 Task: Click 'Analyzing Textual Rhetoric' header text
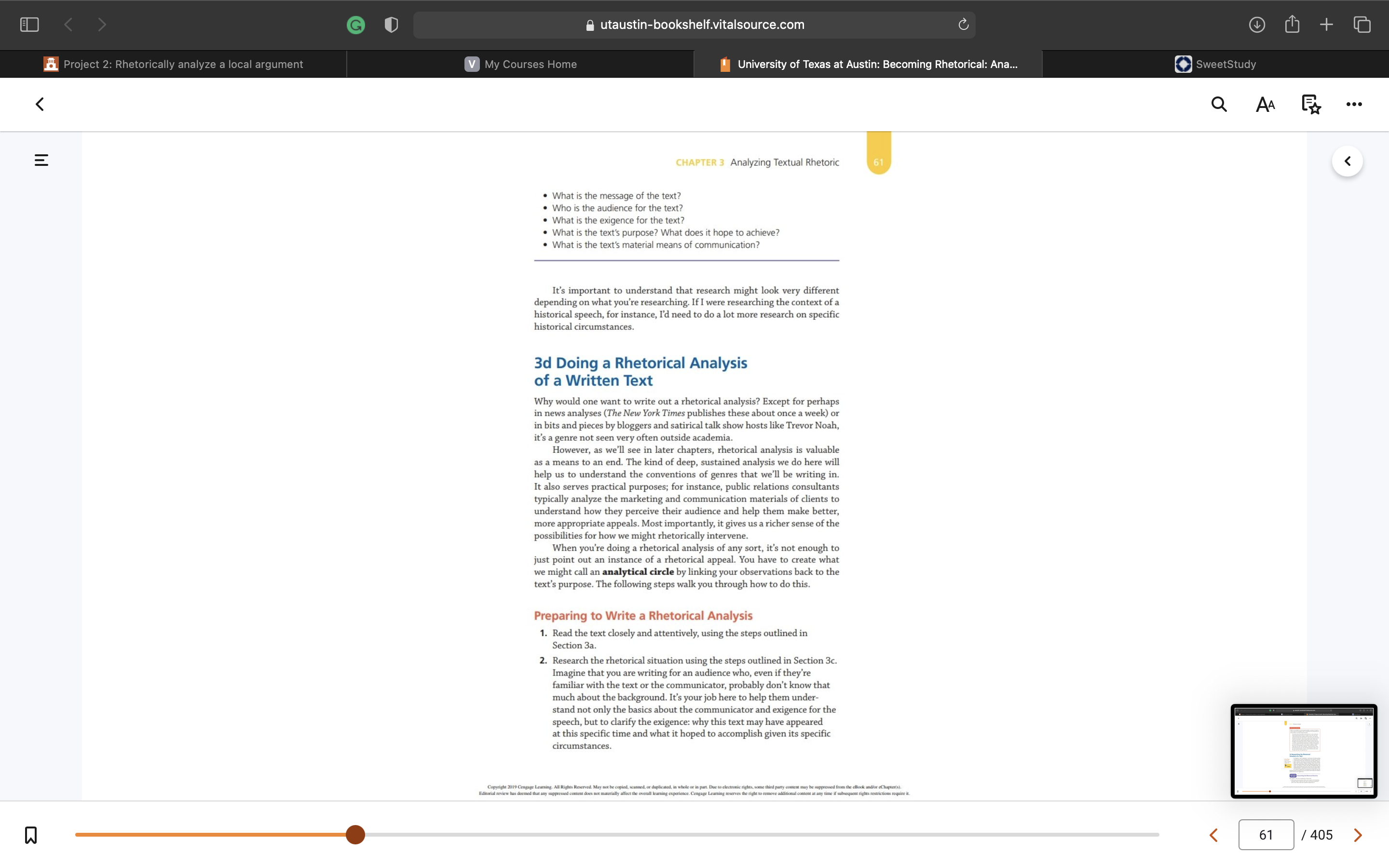click(784, 163)
